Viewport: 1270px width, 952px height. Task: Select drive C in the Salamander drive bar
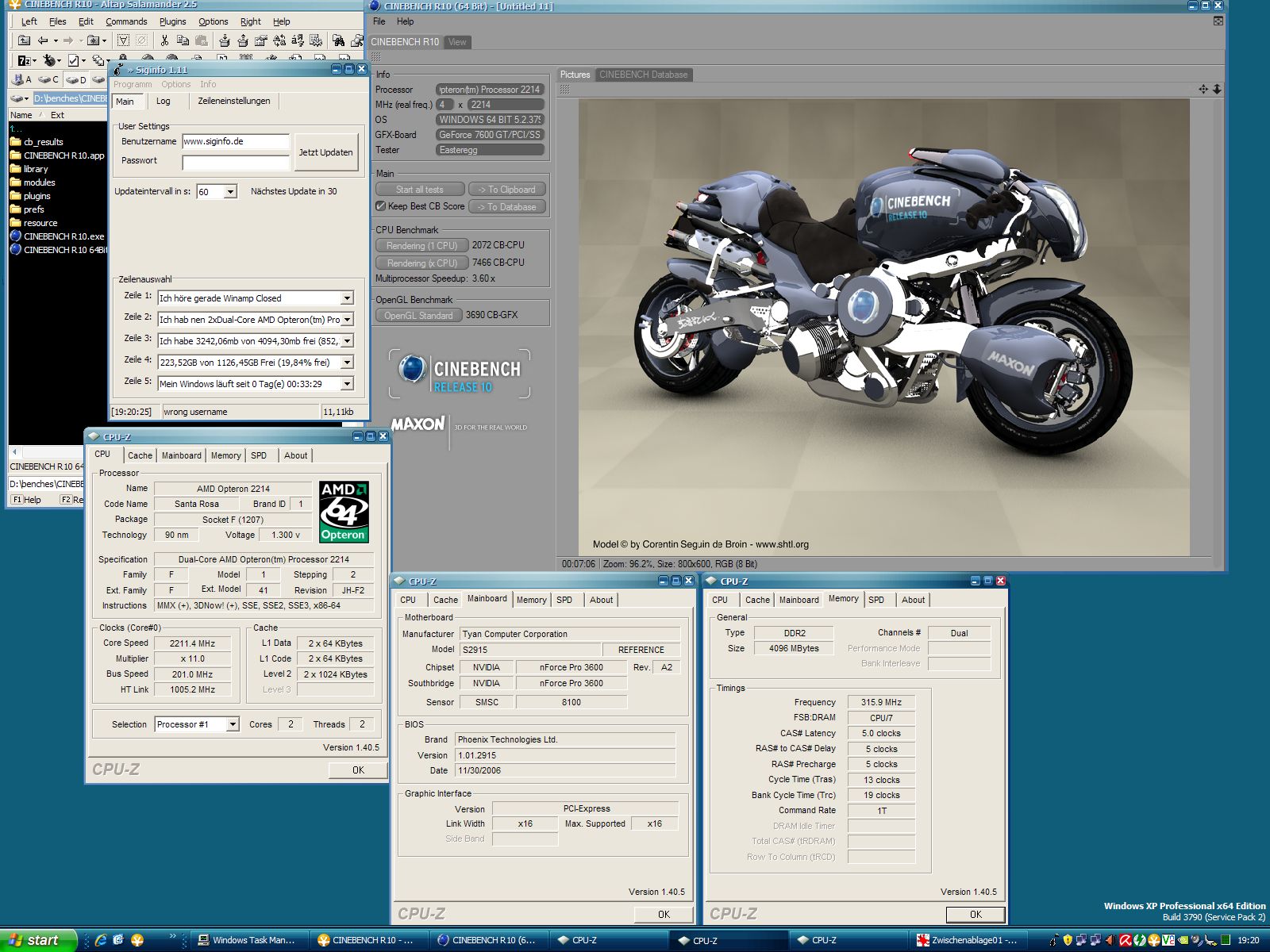[x=48, y=79]
